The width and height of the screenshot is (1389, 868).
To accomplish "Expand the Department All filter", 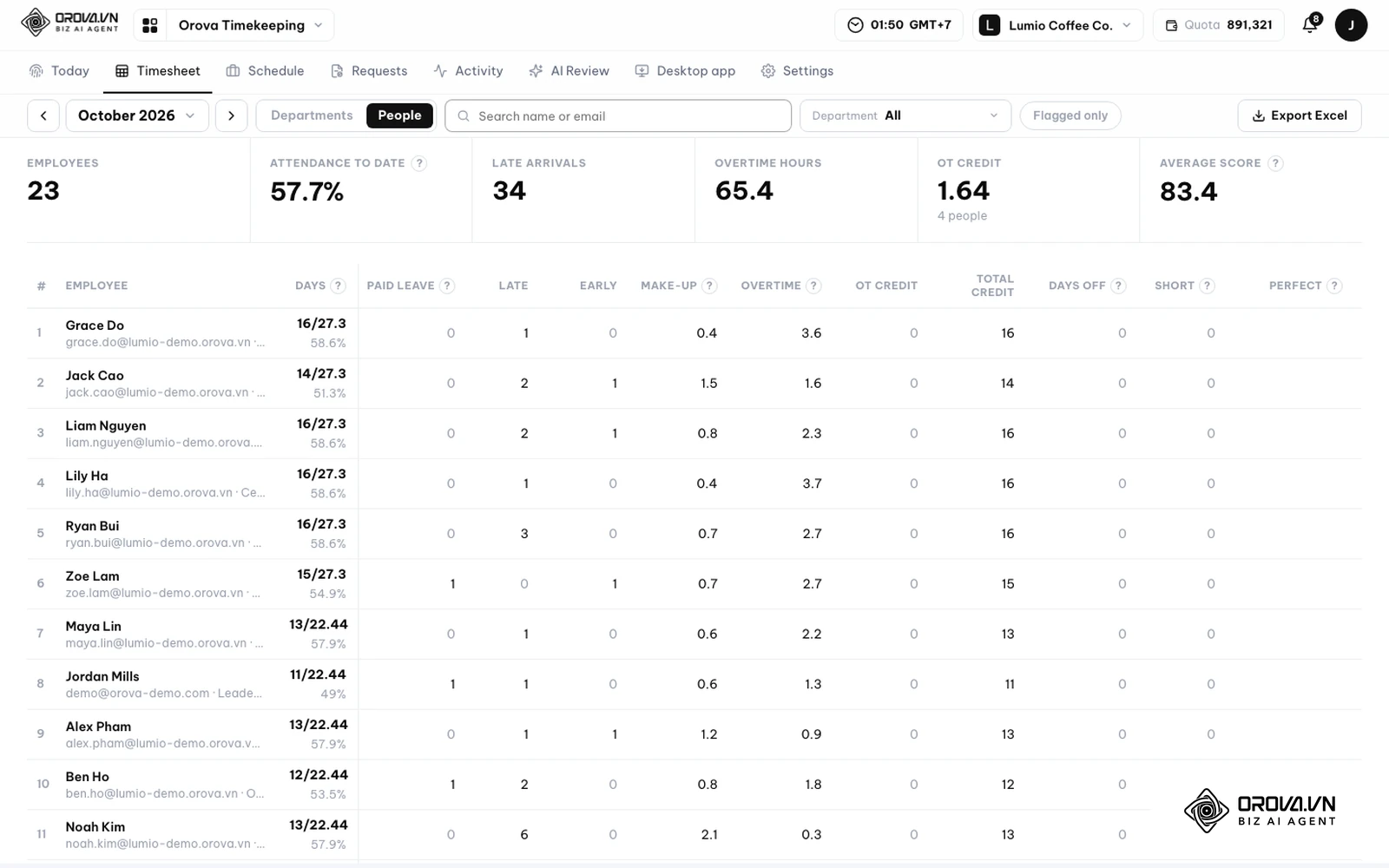I will coord(905,115).
